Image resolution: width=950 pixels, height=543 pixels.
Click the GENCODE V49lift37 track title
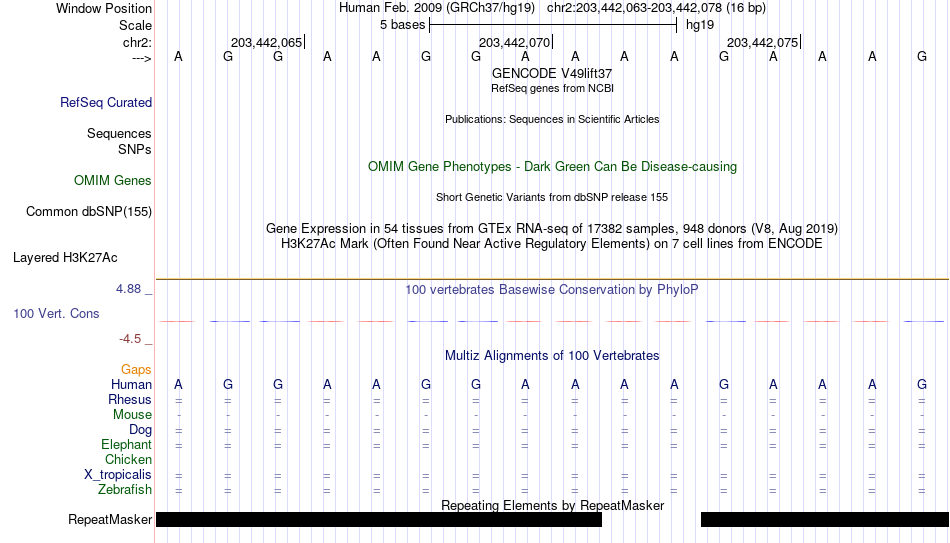tap(552, 73)
